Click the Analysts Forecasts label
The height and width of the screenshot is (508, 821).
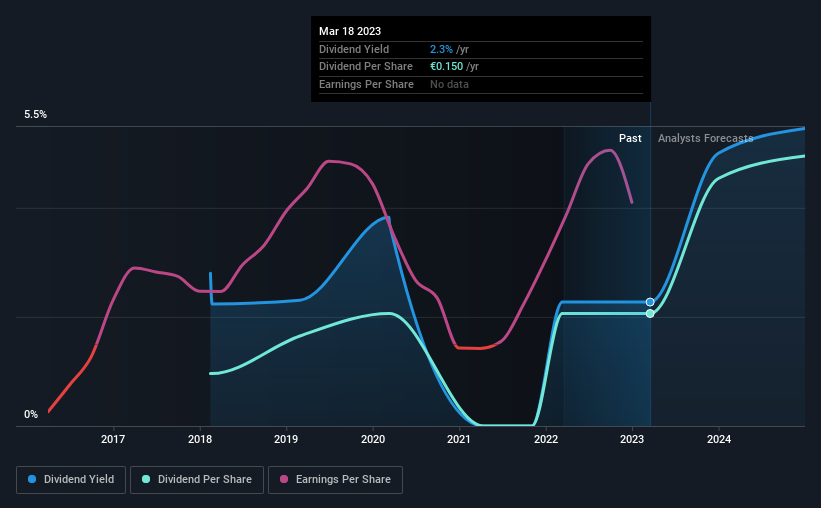coord(705,138)
